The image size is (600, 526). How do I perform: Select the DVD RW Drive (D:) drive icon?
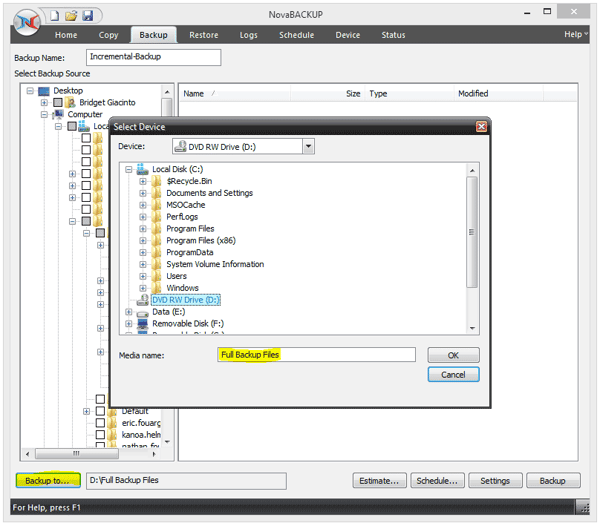click(143, 300)
